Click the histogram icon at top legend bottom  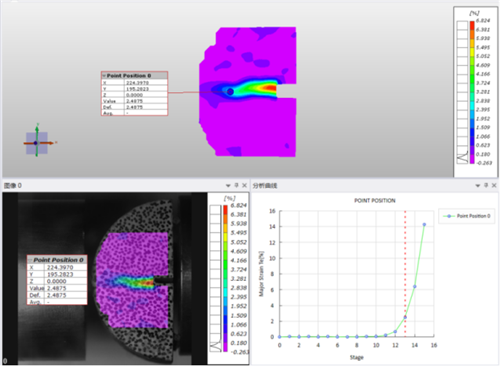click(x=462, y=157)
